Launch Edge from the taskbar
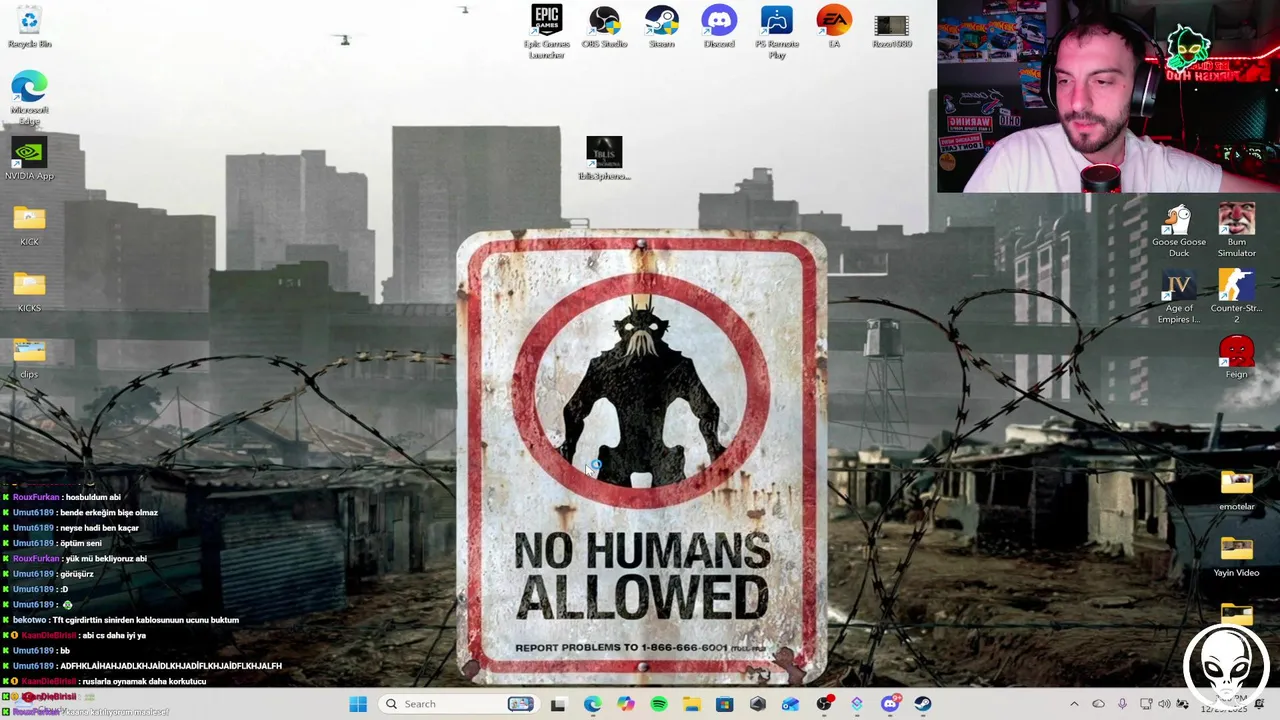The height and width of the screenshot is (720, 1280). coord(592,704)
